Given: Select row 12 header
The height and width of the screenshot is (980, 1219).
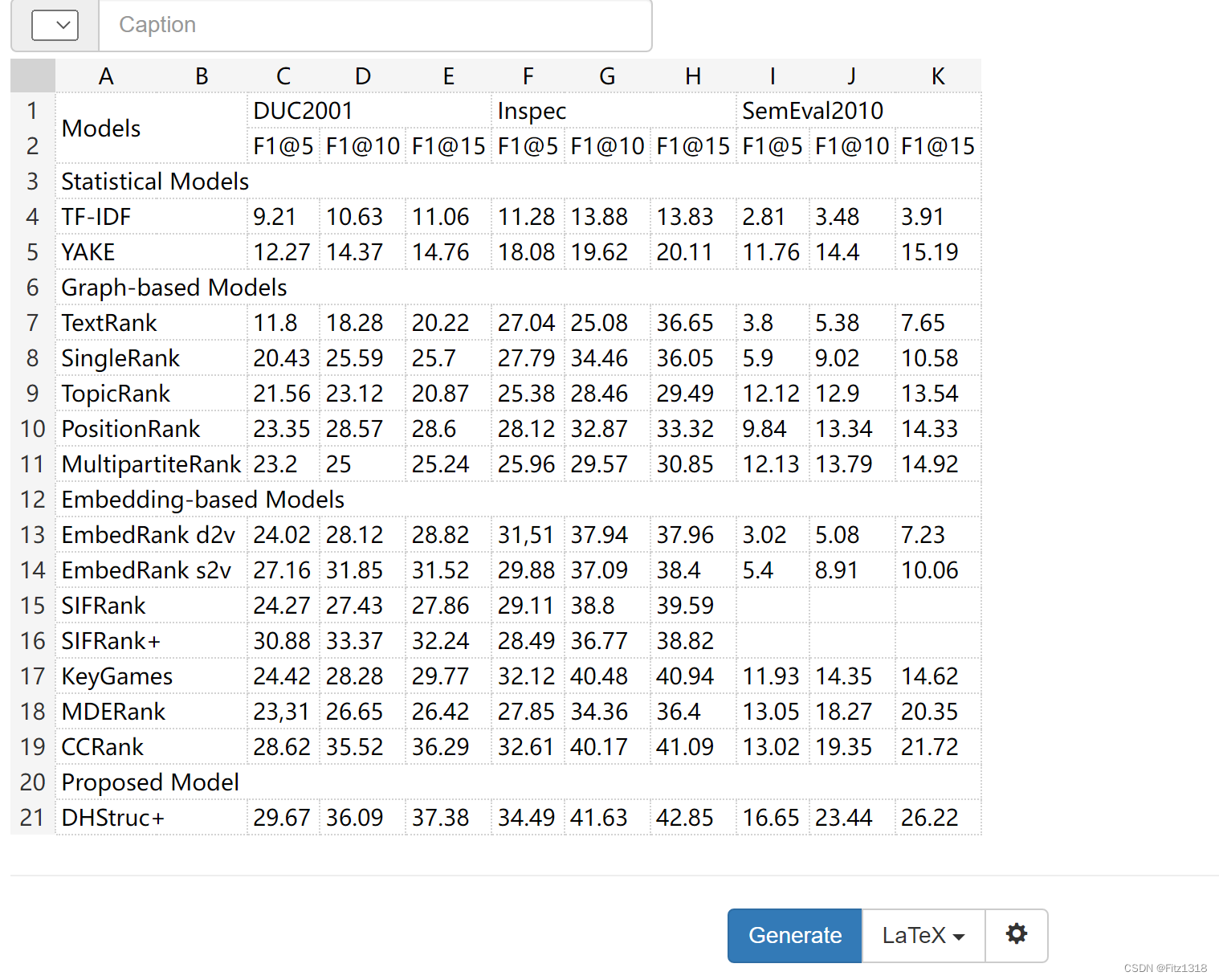Looking at the screenshot, I should (32, 500).
